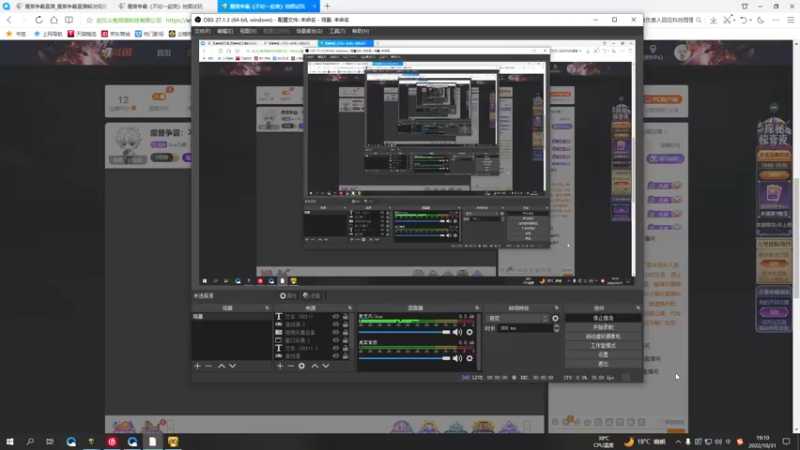
Task: Lock the 视频采集设备 source
Action: point(345,332)
